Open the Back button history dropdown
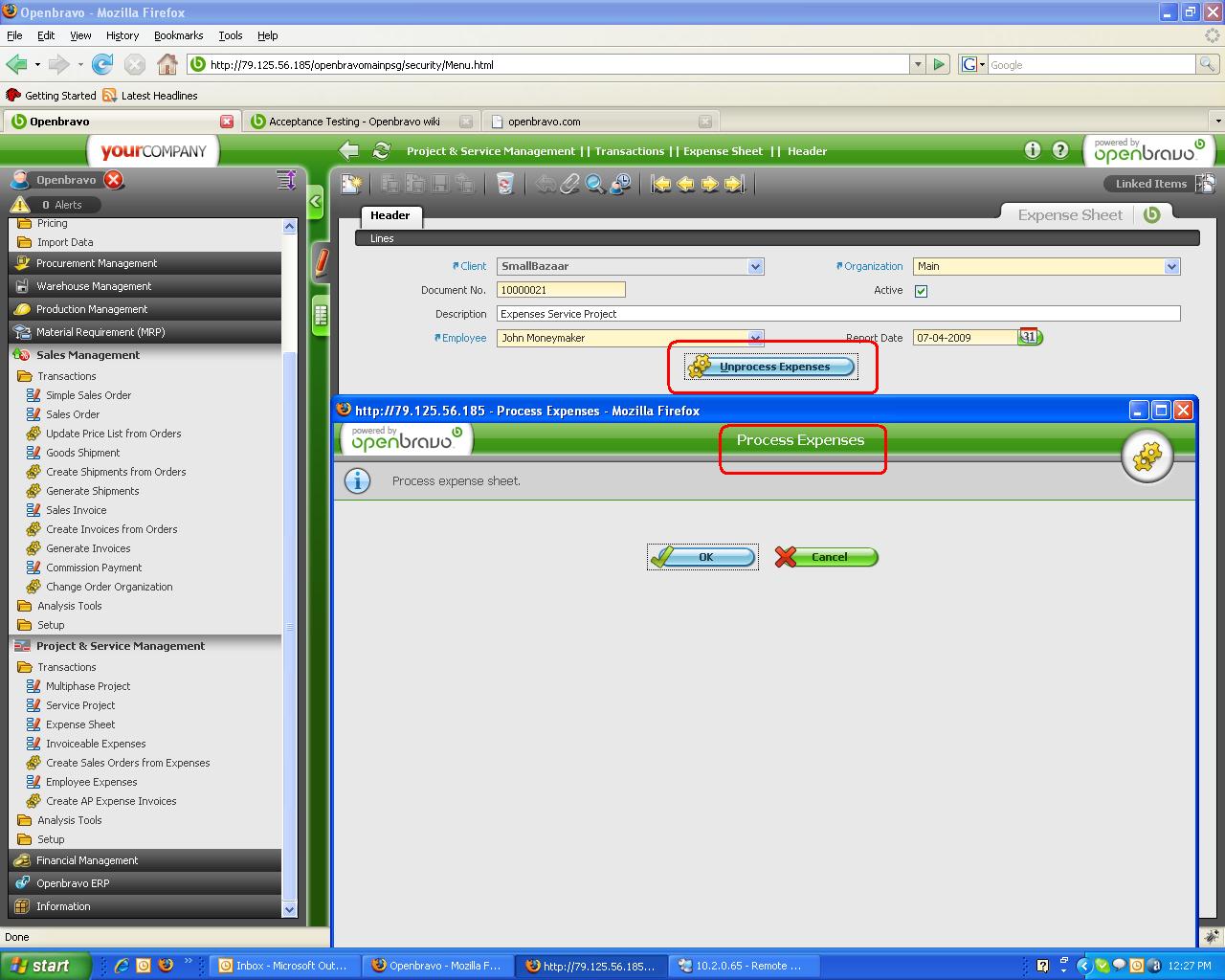This screenshot has height=980, width=1225. coord(37,64)
